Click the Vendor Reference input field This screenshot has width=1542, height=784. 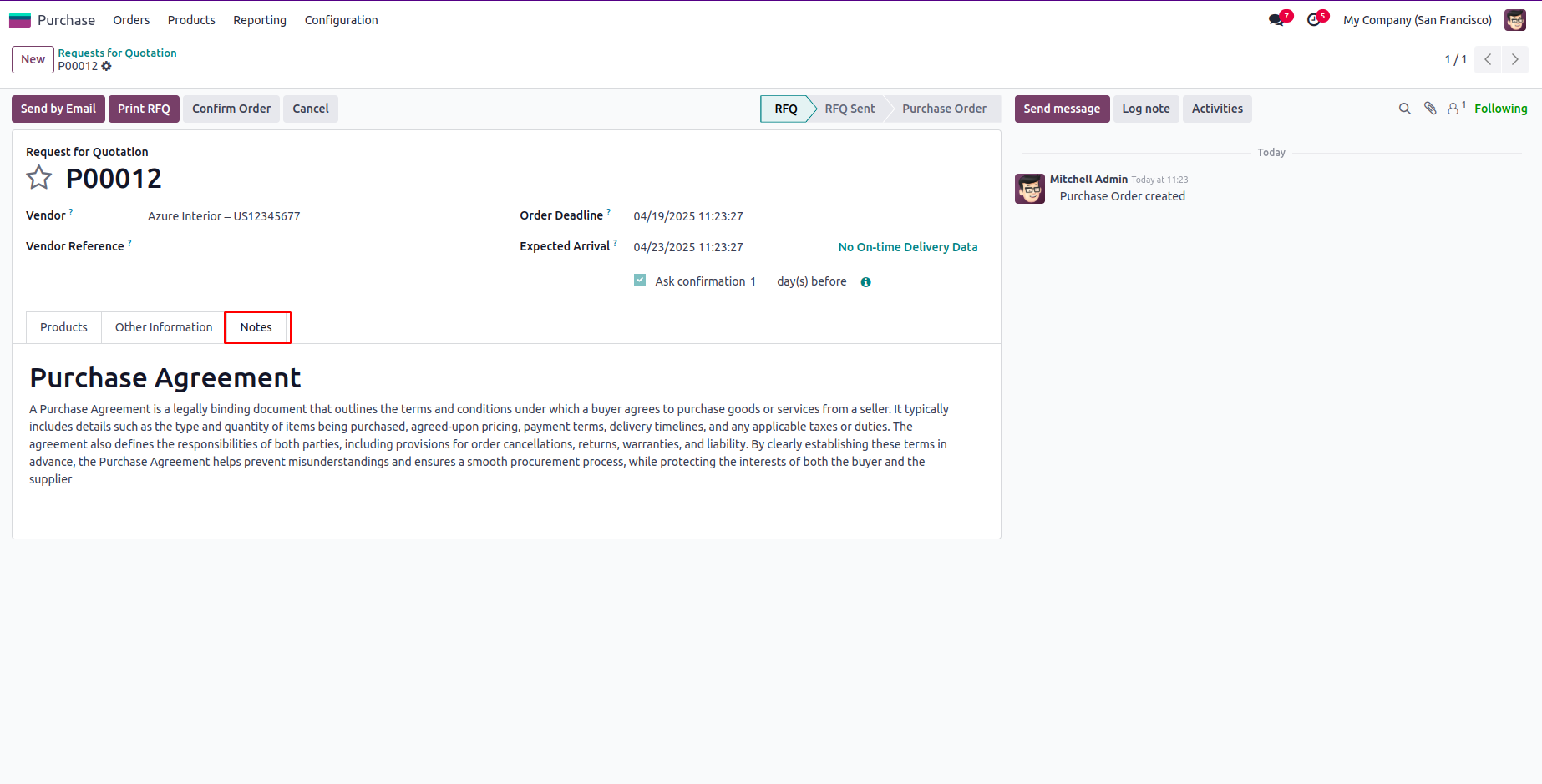click(x=317, y=247)
